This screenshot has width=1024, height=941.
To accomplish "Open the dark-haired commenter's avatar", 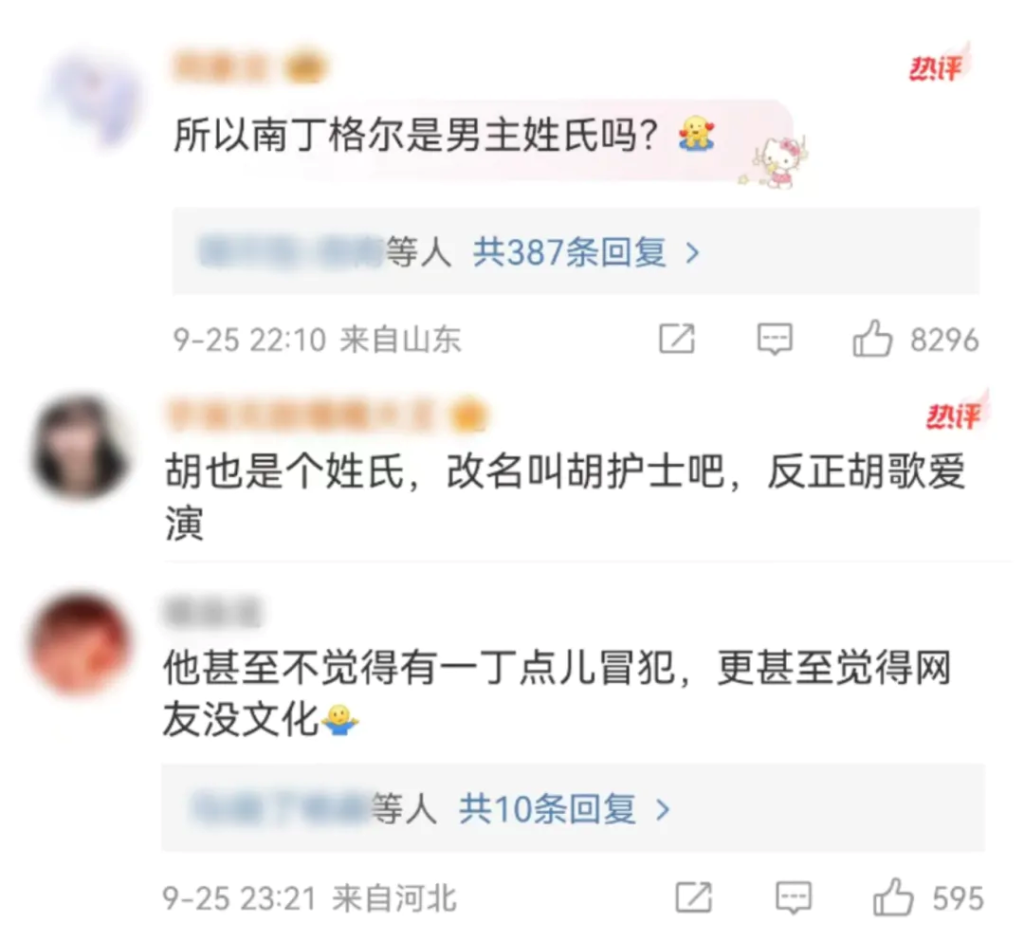I will 79,446.
